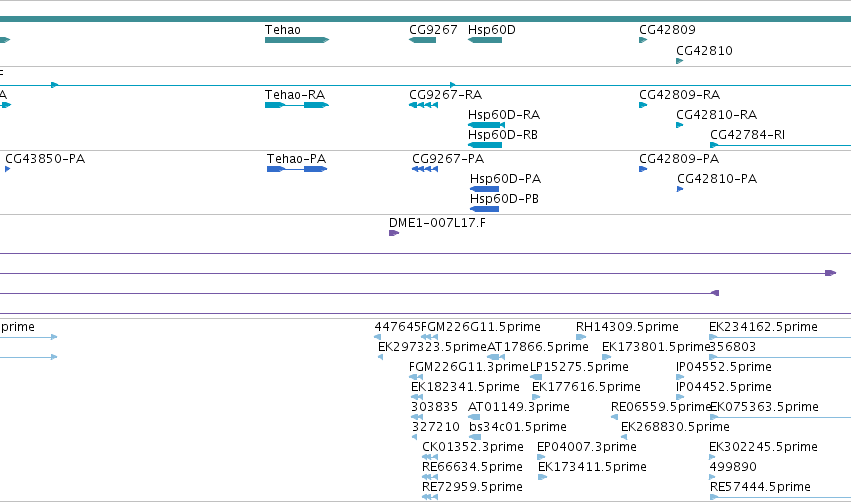
Task: Select the Hsp60D-RB transcript glyph
Action: pos(485,145)
